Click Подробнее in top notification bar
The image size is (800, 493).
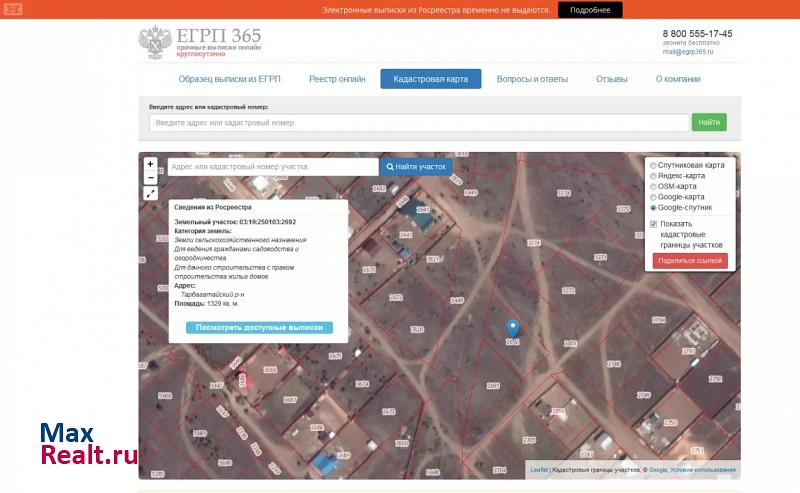[x=590, y=10]
